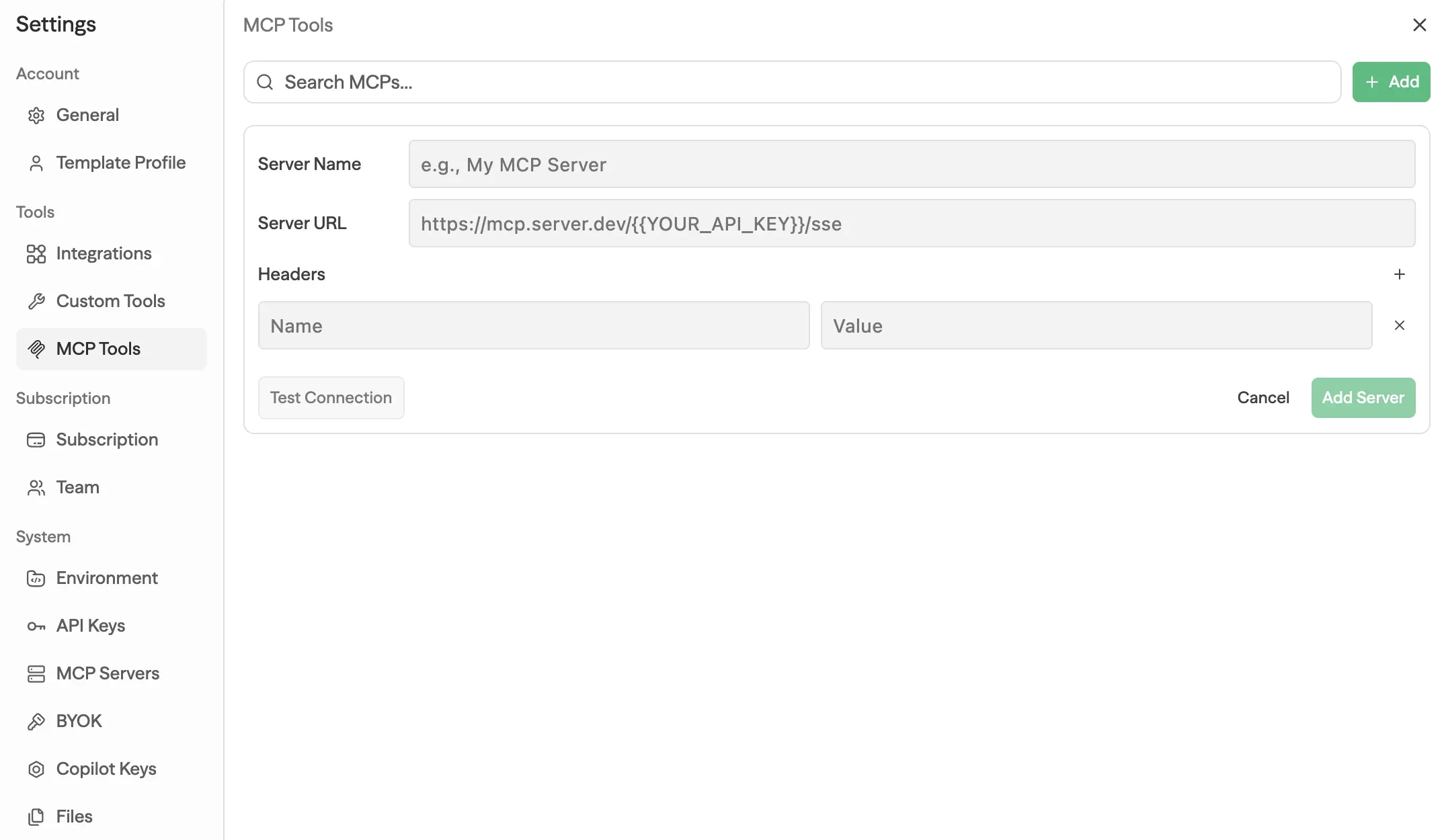Click the Integrations grid icon
This screenshot has height=840, width=1444.
36,254
